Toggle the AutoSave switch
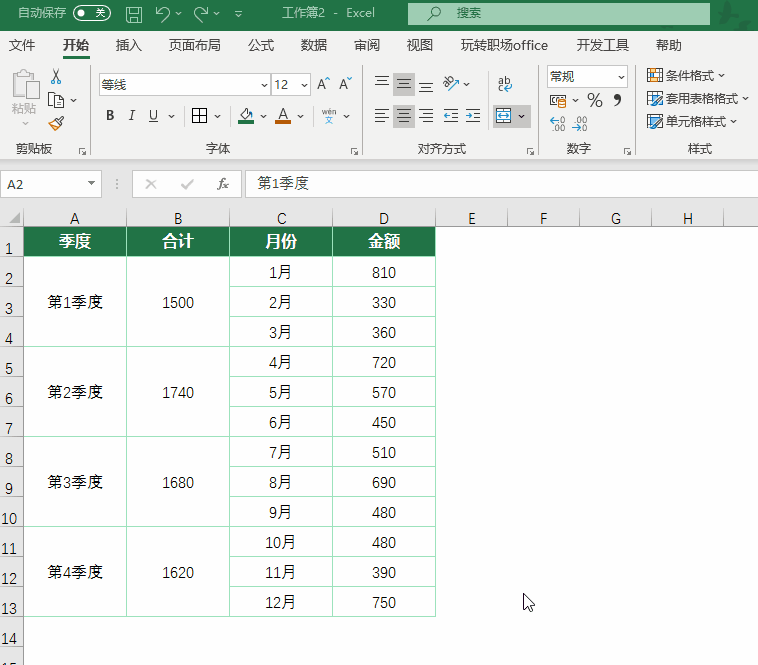This screenshot has width=758, height=665. [92, 13]
